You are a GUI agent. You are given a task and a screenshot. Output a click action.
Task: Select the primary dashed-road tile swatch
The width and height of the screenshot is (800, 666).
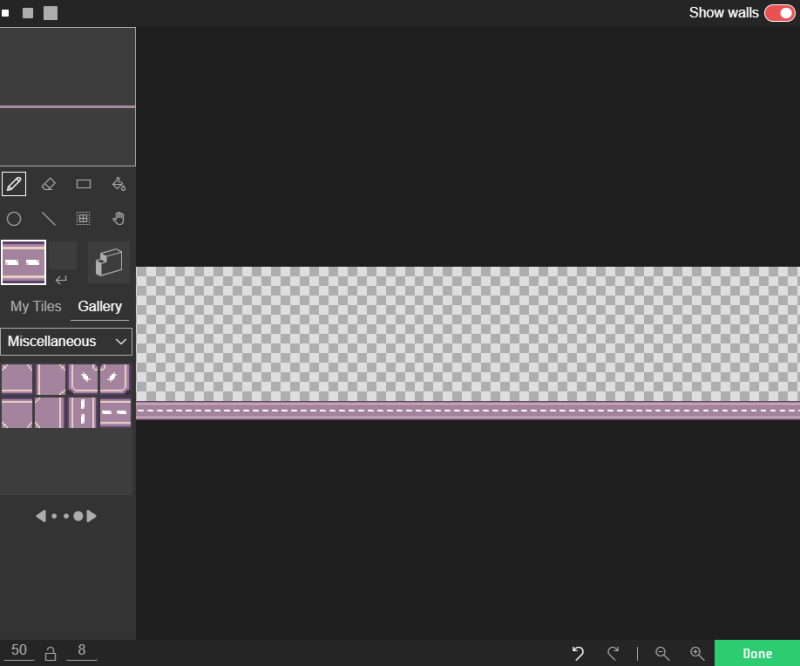pyautogui.click(x=23, y=262)
